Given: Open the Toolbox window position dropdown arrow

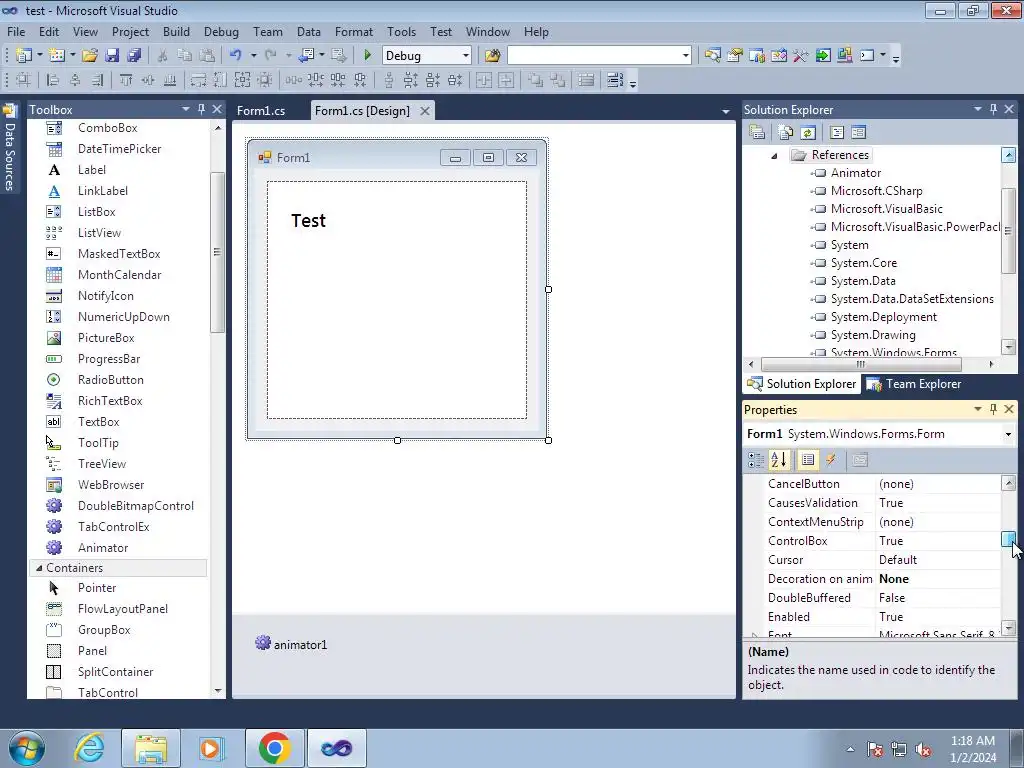Looking at the screenshot, I should point(185,109).
